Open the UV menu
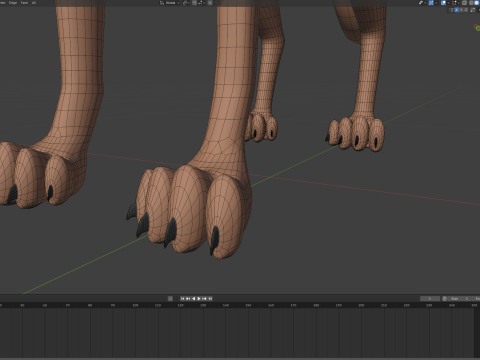Viewport: 480px width, 360px height. 34,3
